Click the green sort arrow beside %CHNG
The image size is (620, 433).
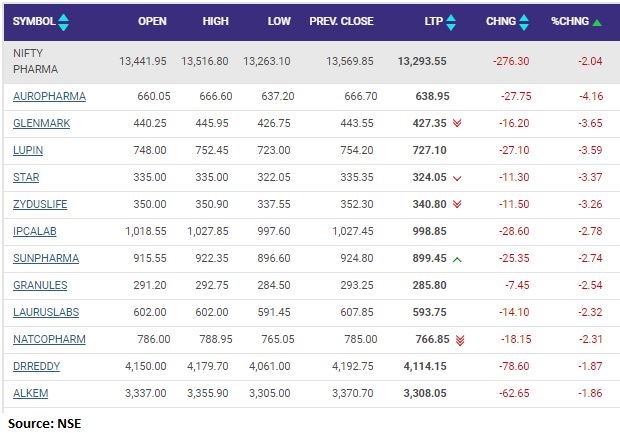click(597, 22)
